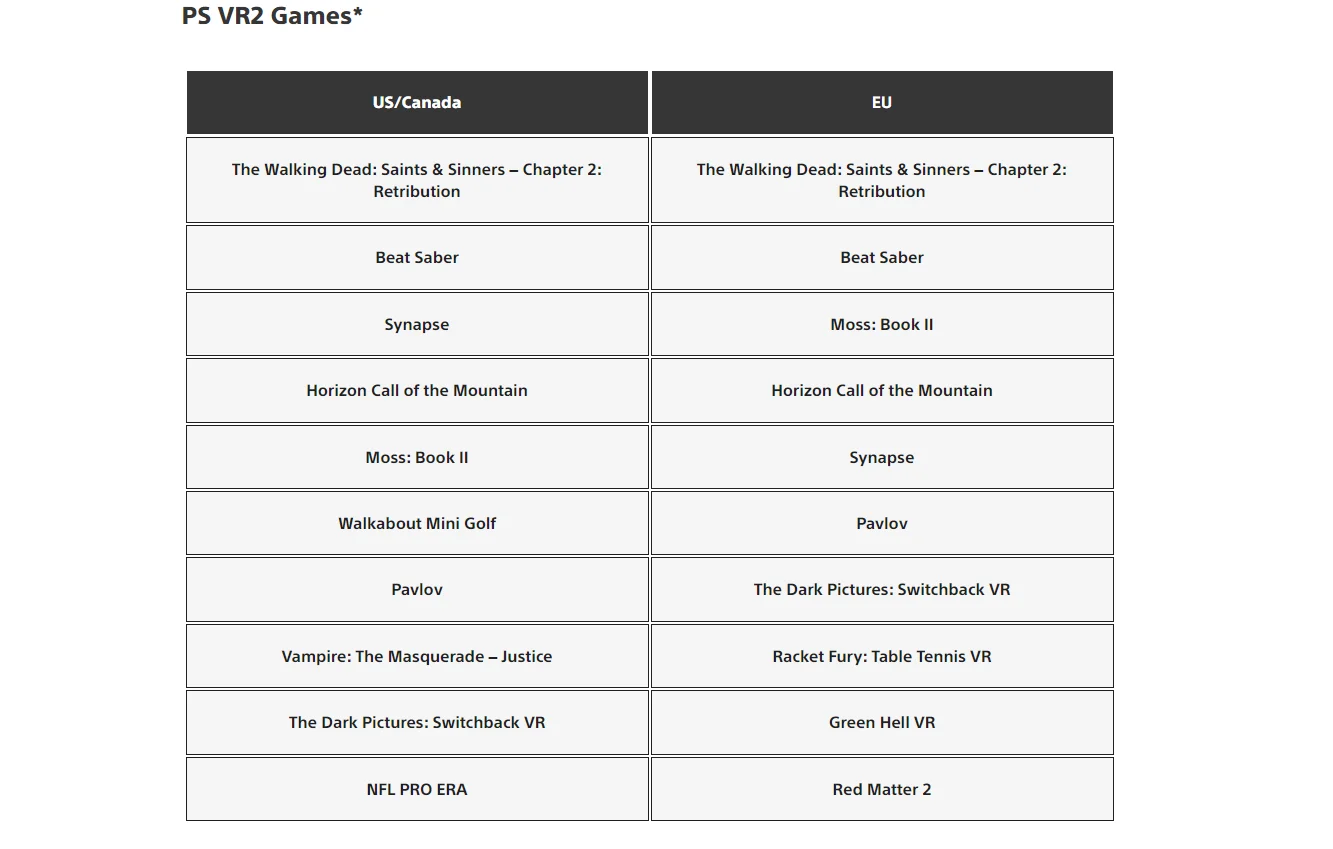The image size is (1333, 849).
Task: Select the Green Hell VR cell
Action: (881, 722)
